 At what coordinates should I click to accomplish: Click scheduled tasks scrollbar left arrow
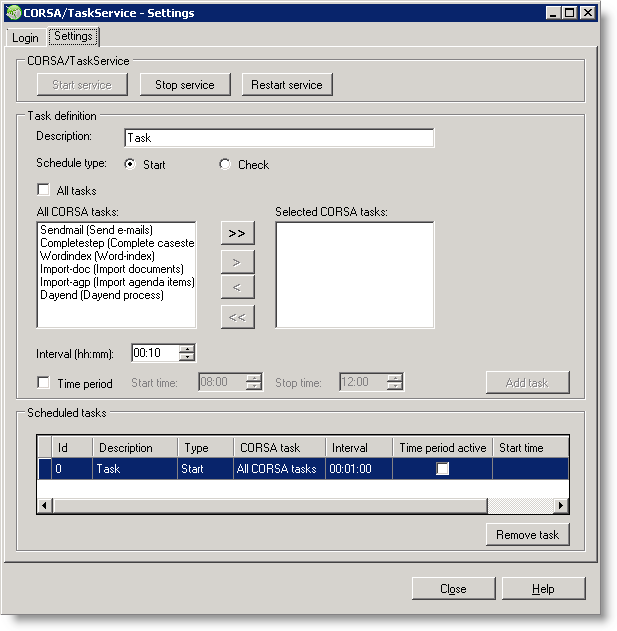click(x=45, y=505)
